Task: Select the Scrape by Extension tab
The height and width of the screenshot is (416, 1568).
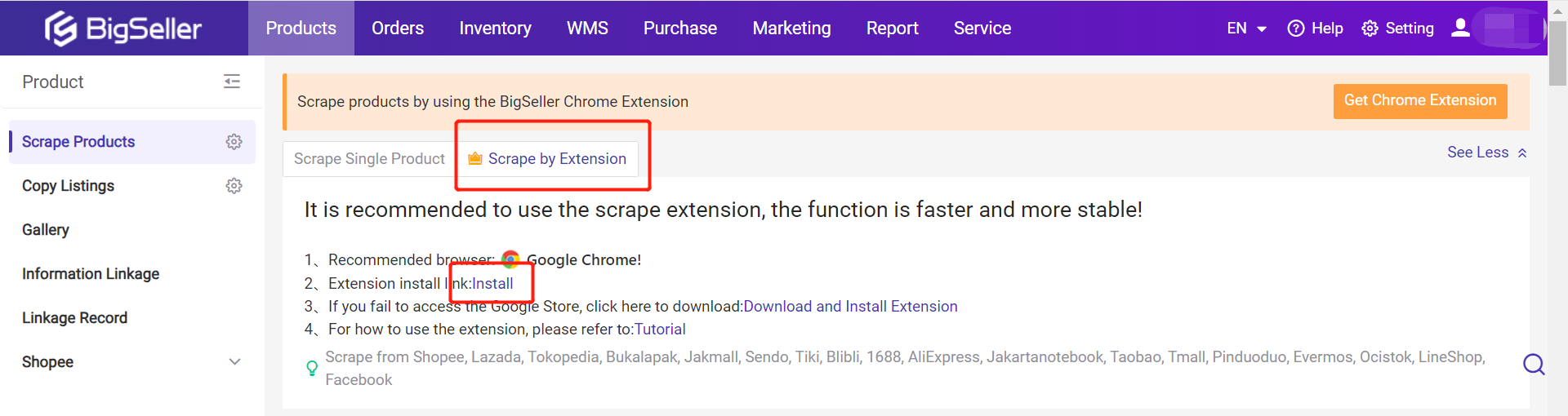Action: (556, 159)
